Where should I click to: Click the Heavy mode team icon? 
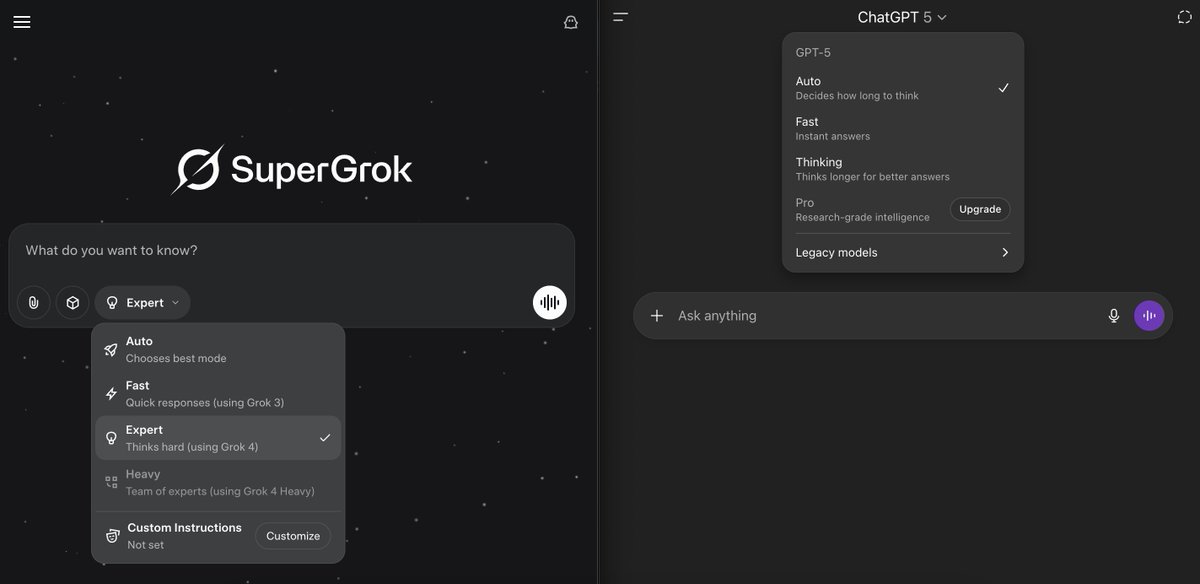click(111, 482)
